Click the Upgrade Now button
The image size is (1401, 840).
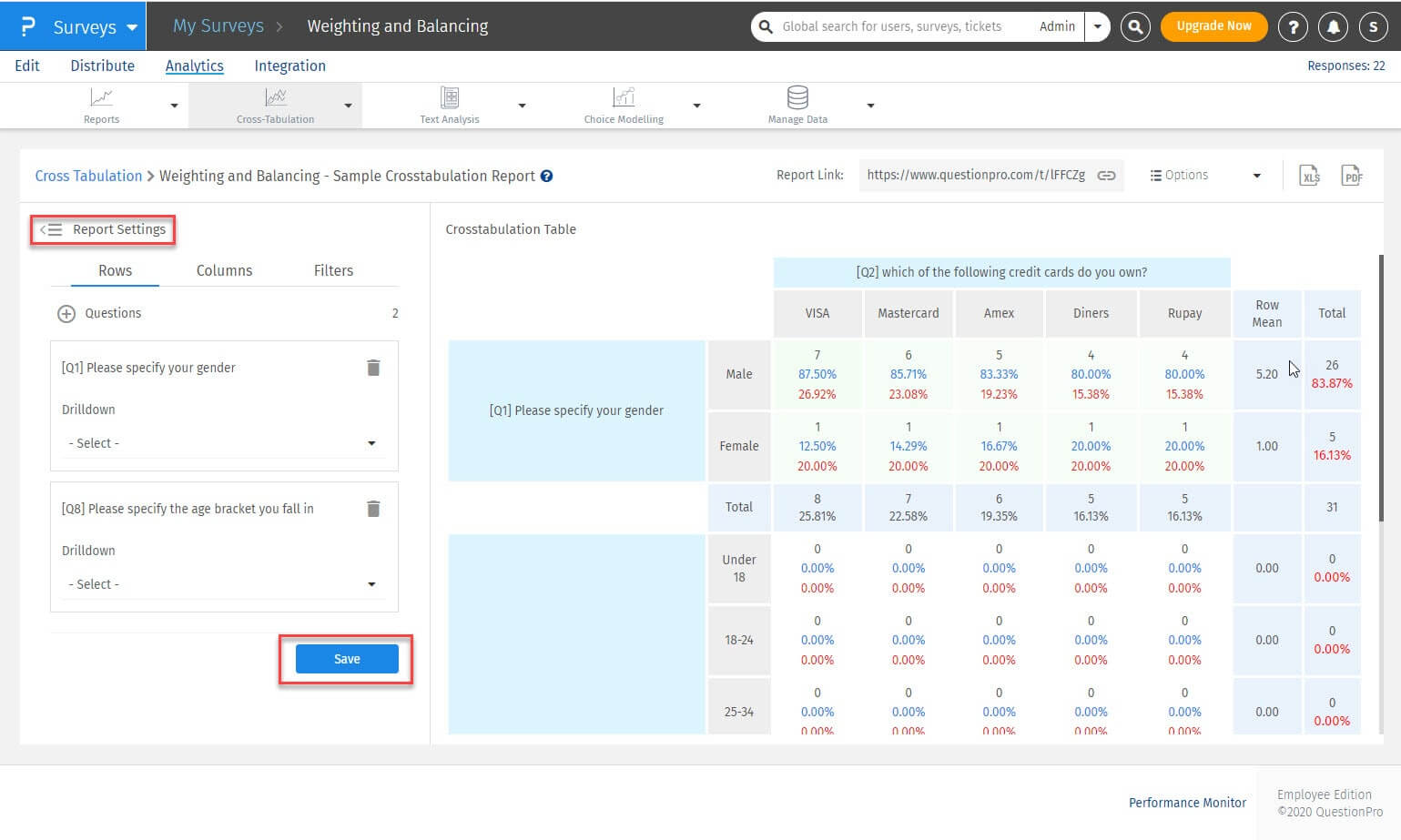click(1213, 26)
